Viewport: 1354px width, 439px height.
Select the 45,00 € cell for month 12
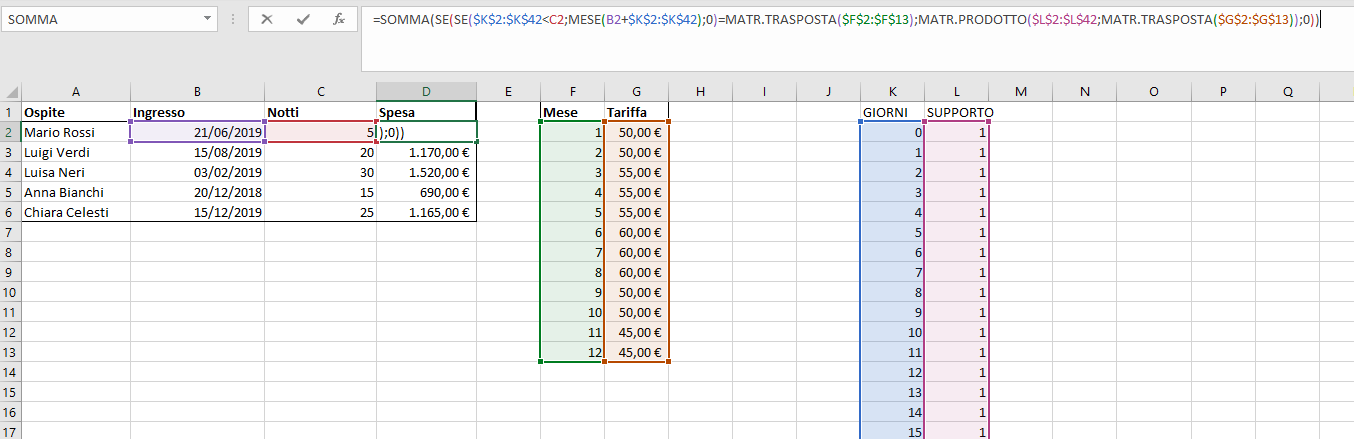point(636,352)
